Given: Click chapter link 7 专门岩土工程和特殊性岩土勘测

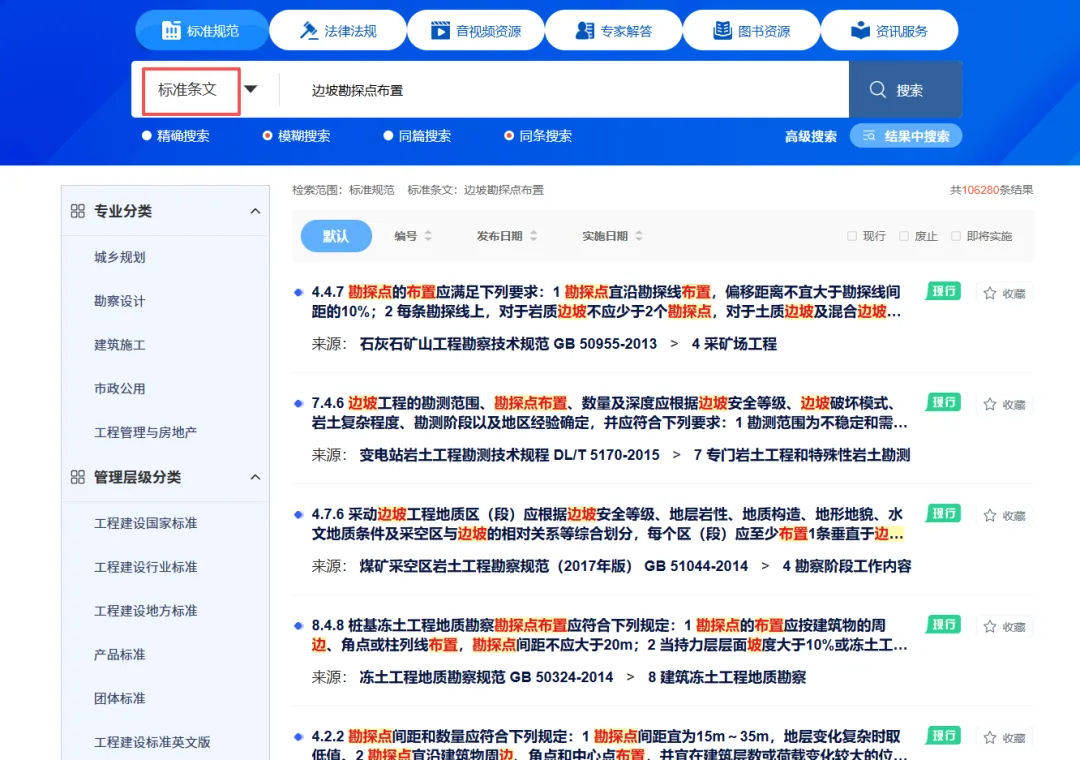Looking at the screenshot, I should (802, 455).
